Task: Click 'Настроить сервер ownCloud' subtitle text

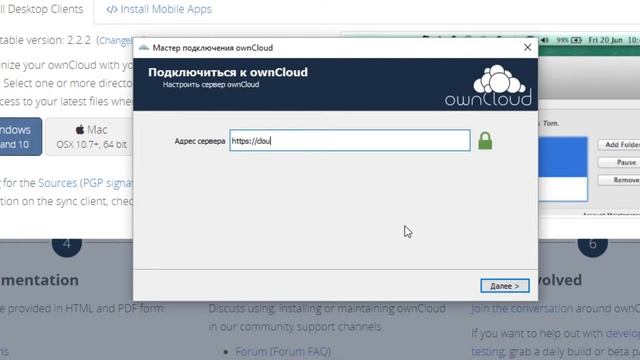Action: (211, 84)
